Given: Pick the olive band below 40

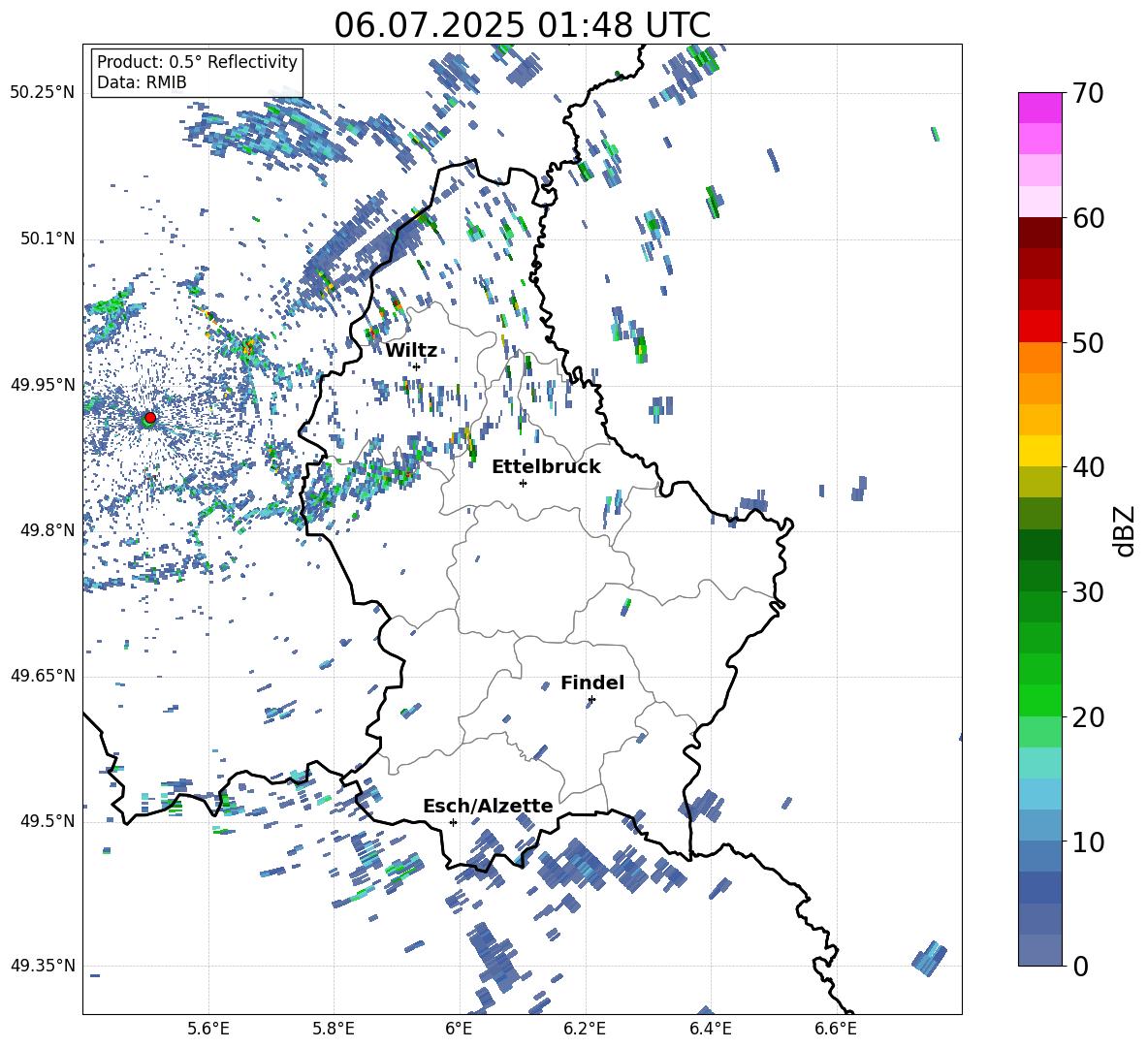Looking at the screenshot, I should (x=1039, y=482).
